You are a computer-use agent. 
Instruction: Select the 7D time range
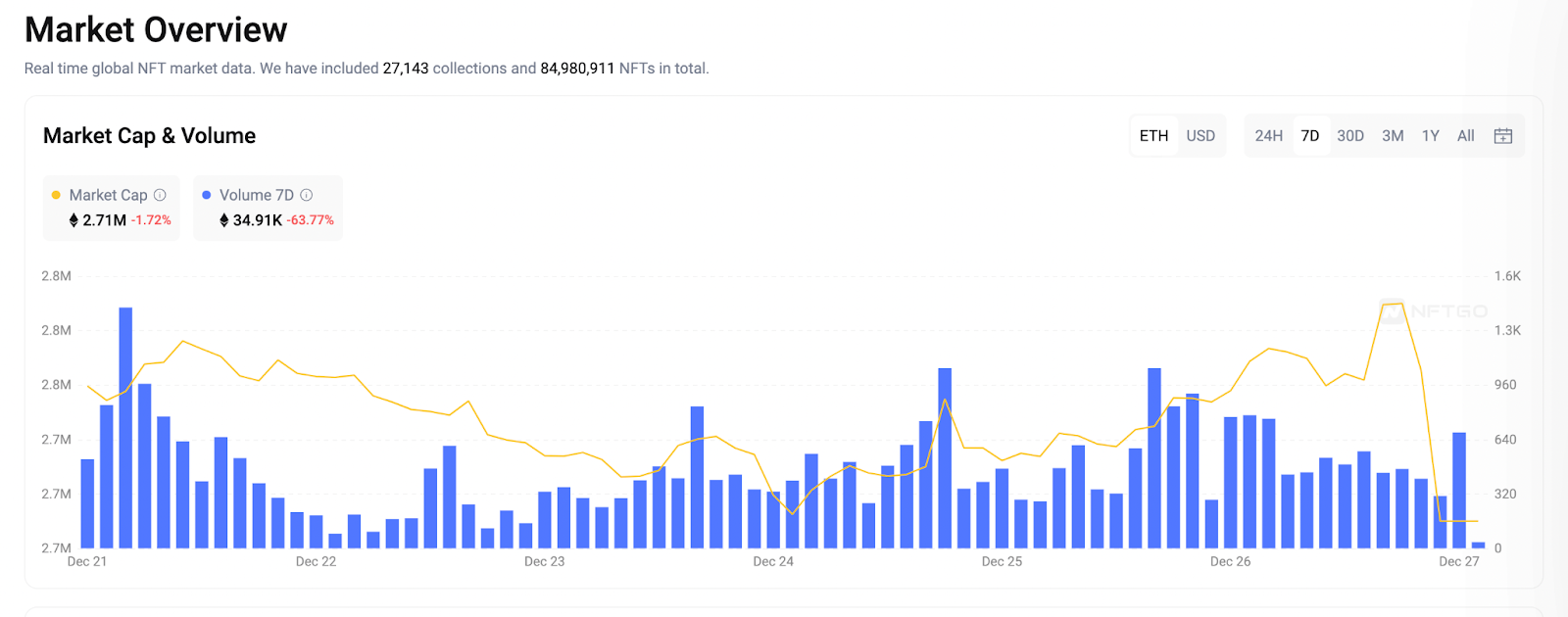(x=1310, y=136)
